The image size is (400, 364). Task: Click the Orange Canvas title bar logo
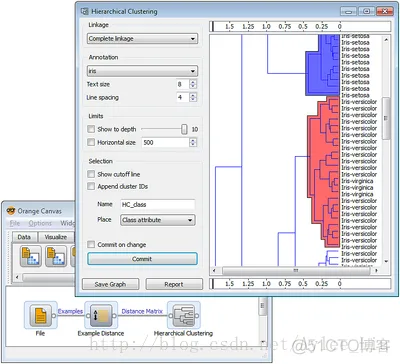(11, 211)
